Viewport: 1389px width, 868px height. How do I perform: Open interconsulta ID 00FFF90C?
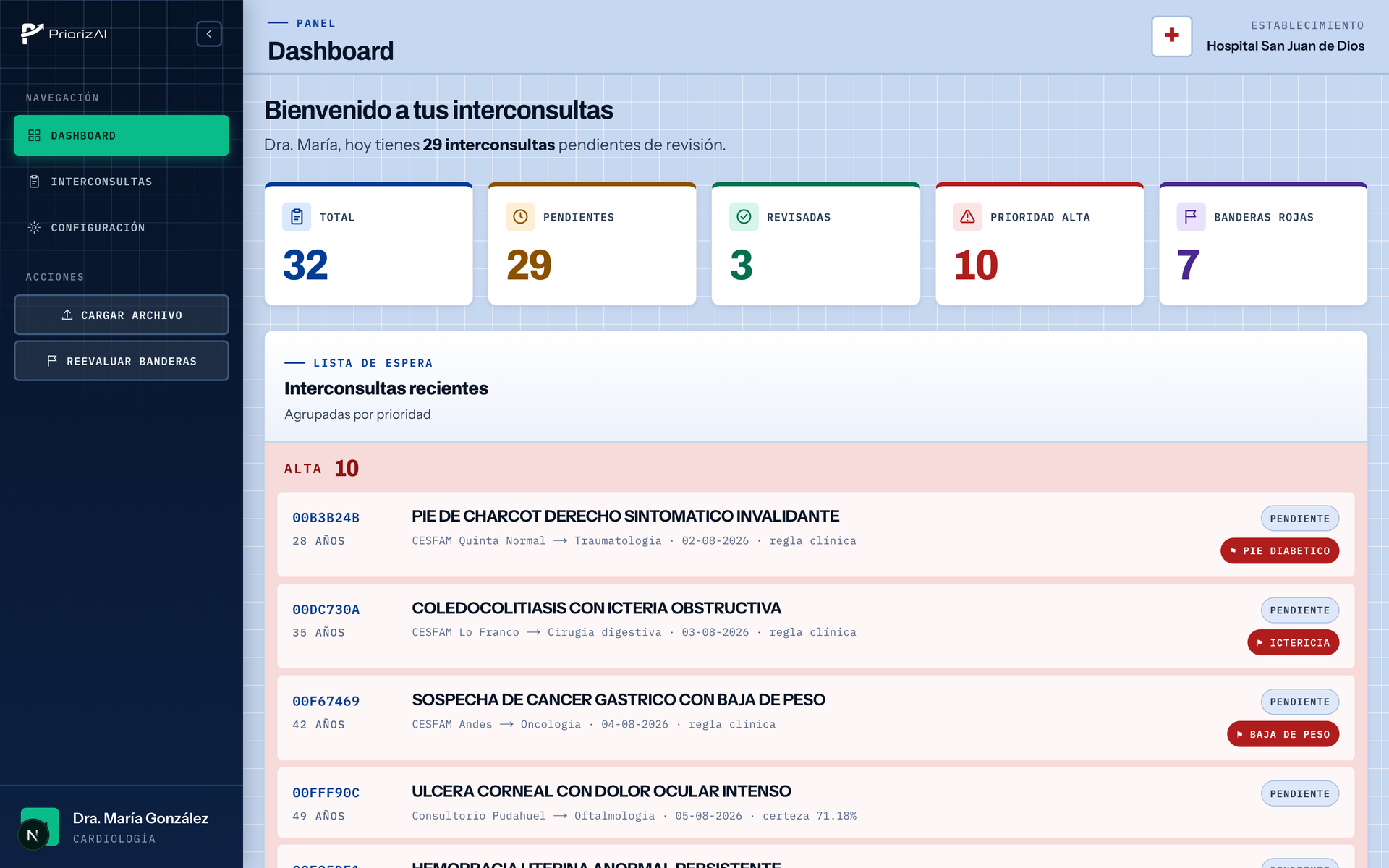coord(326,793)
